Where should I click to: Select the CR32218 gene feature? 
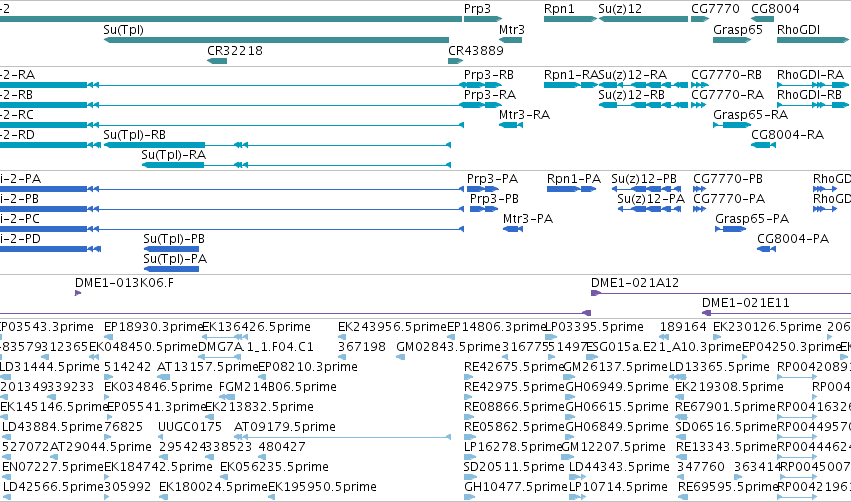[217, 61]
